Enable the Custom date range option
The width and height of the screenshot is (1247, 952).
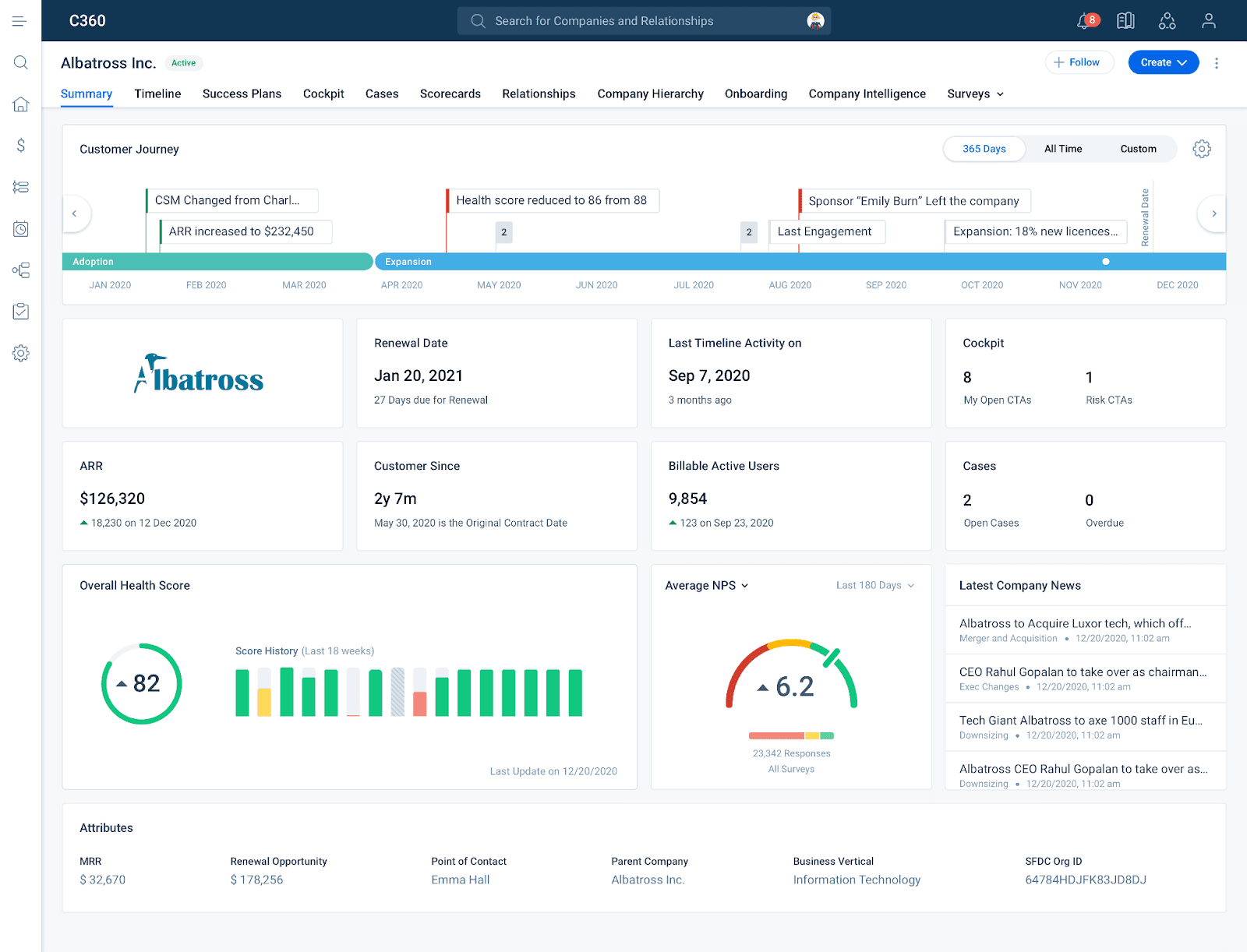[1138, 148]
